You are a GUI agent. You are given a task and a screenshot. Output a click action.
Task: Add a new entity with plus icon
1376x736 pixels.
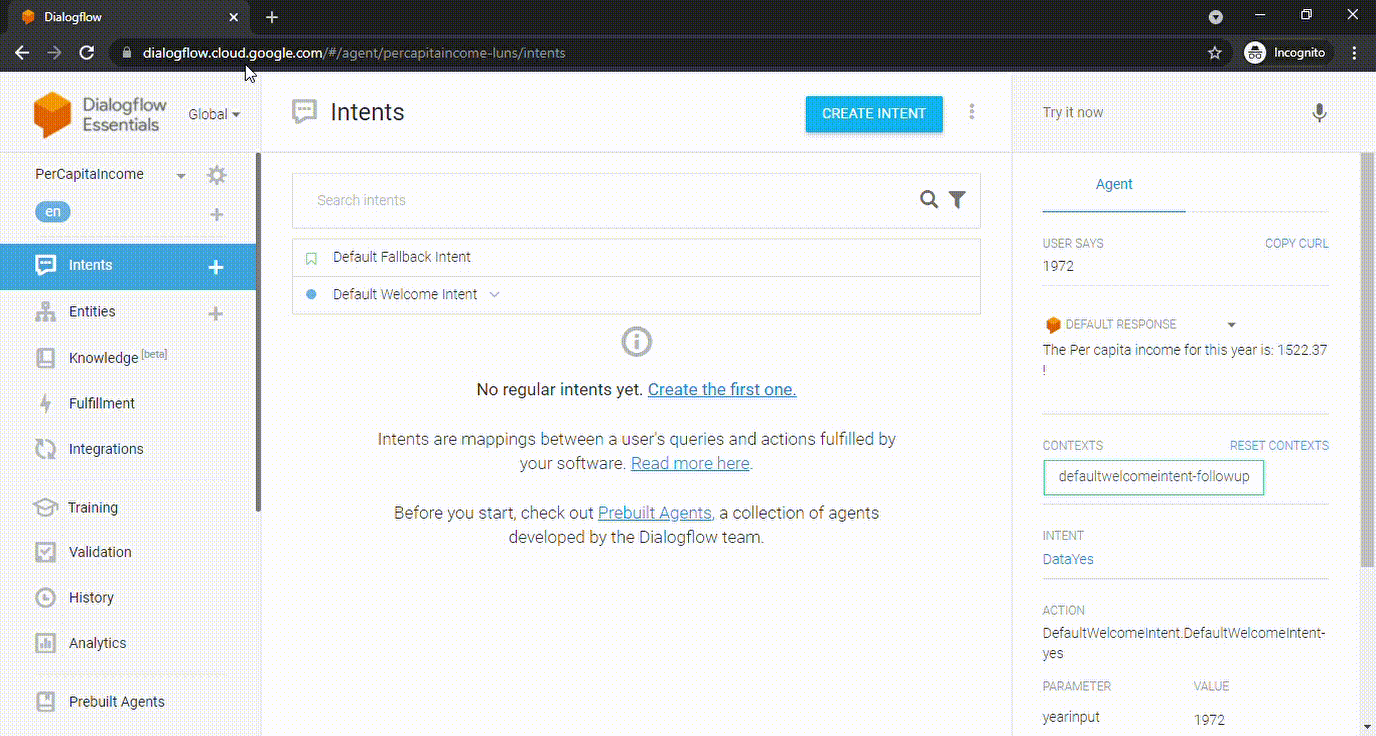[215, 314]
